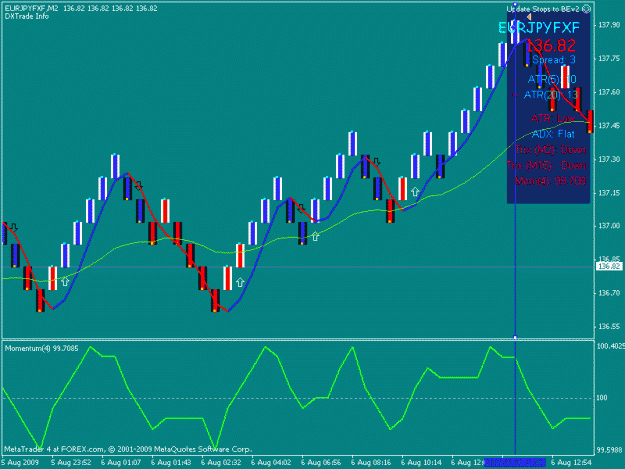This screenshot has width=625, height=469.
Task: Click the white up arrow near 6 Aug 02:32
Action: point(240,283)
